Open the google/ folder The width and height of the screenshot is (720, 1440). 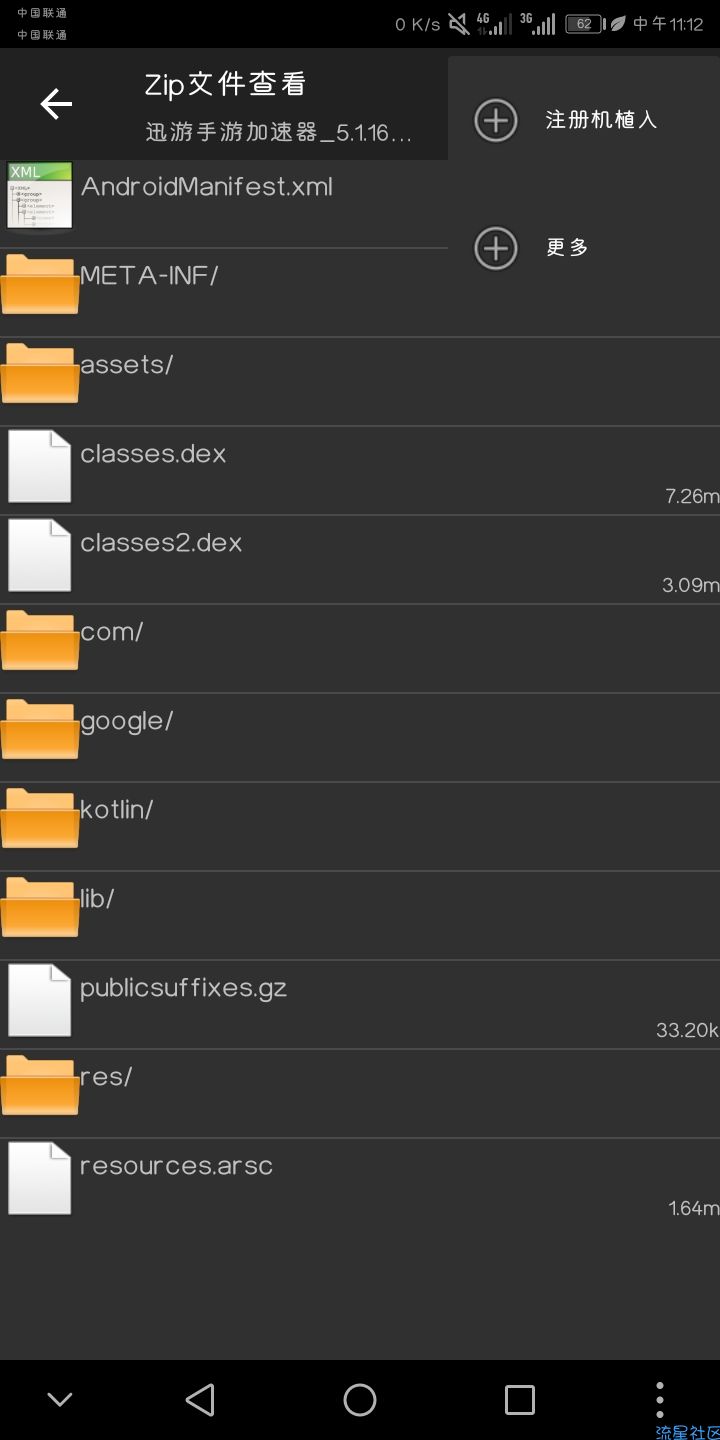click(x=360, y=738)
